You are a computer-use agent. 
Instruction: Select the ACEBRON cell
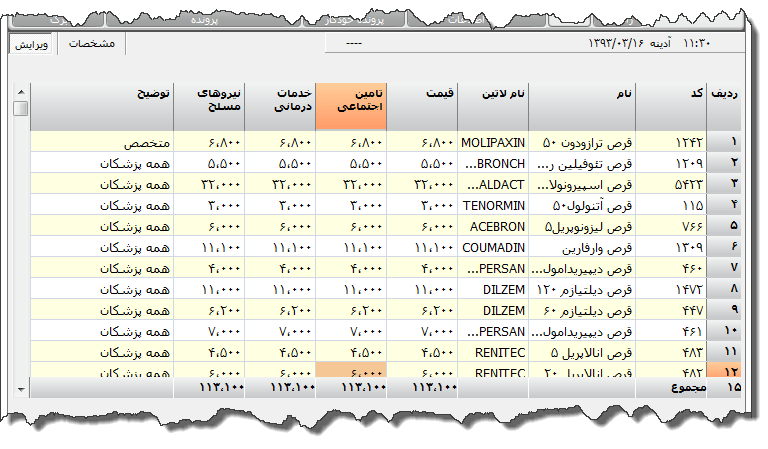(x=493, y=227)
